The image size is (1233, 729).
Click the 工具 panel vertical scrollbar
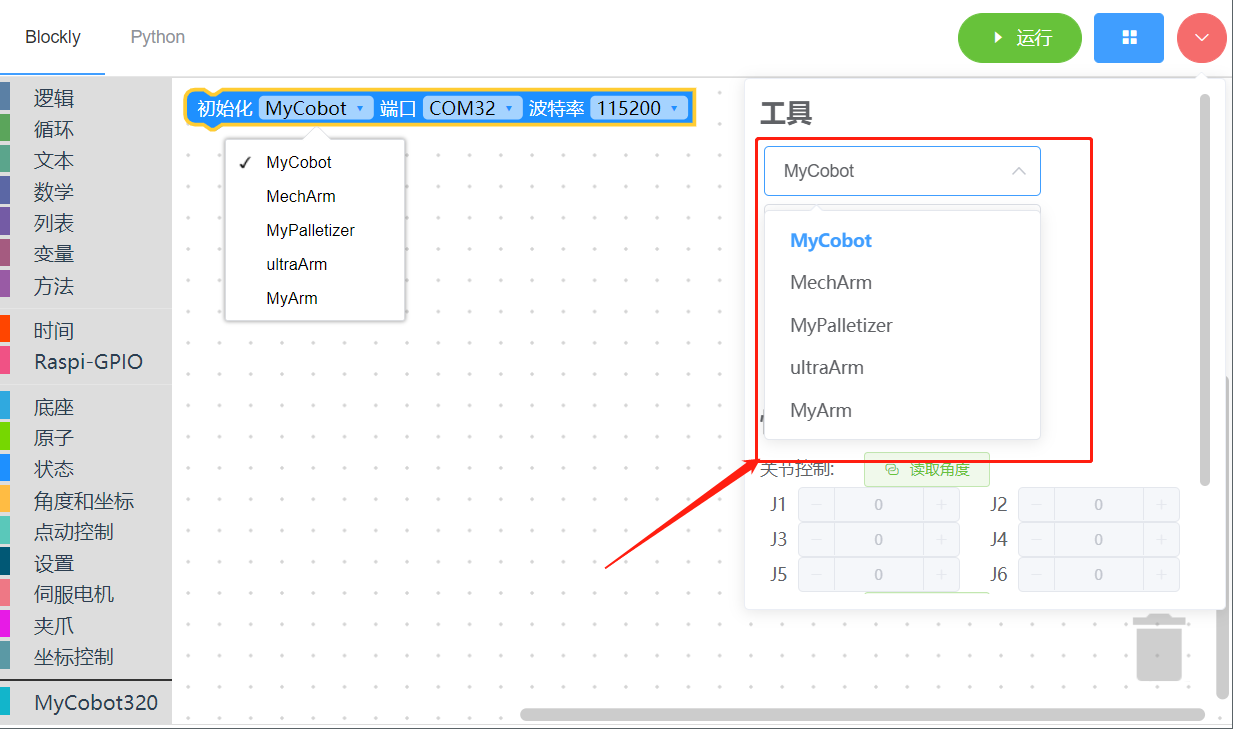[1205, 290]
